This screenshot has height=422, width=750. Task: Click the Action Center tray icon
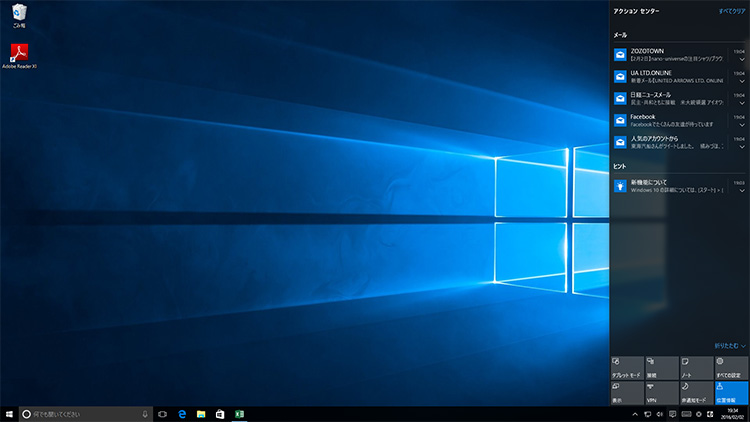coord(673,413)
